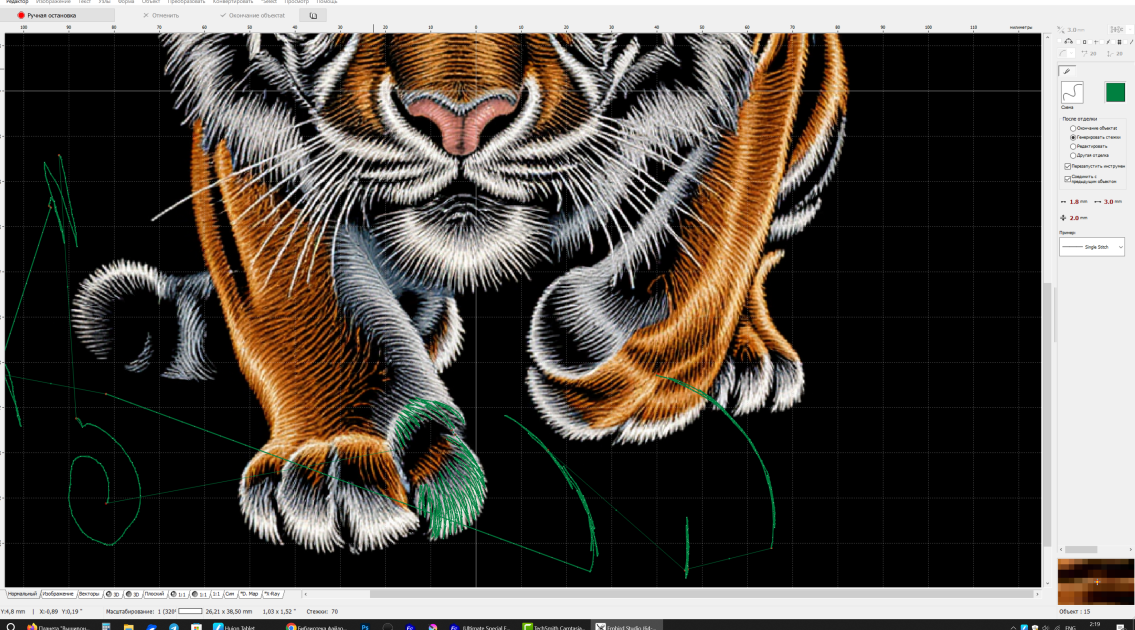Edit the 3.0 mm red stitch value
Screen dimensions: 1135x630
pos(1108,202)
